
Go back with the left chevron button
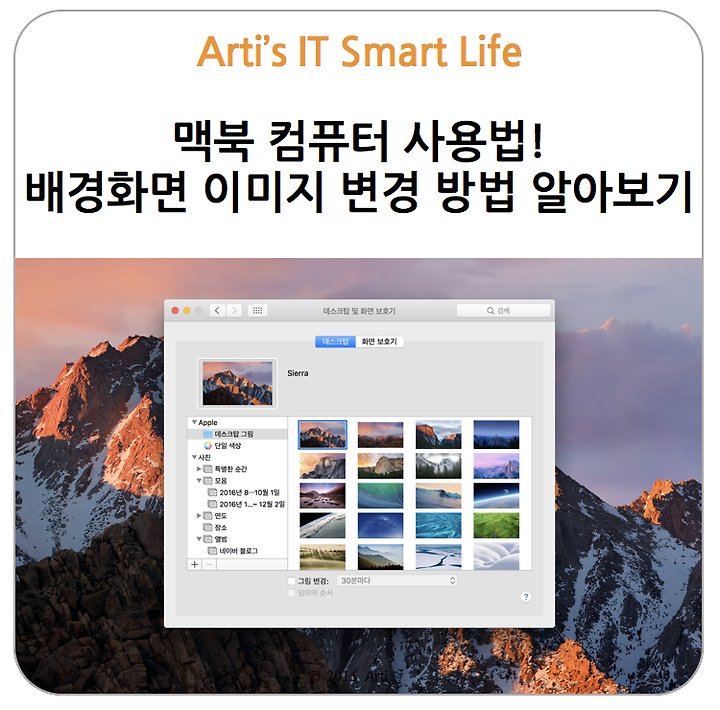pyautogui.click(x=218, y=311)
